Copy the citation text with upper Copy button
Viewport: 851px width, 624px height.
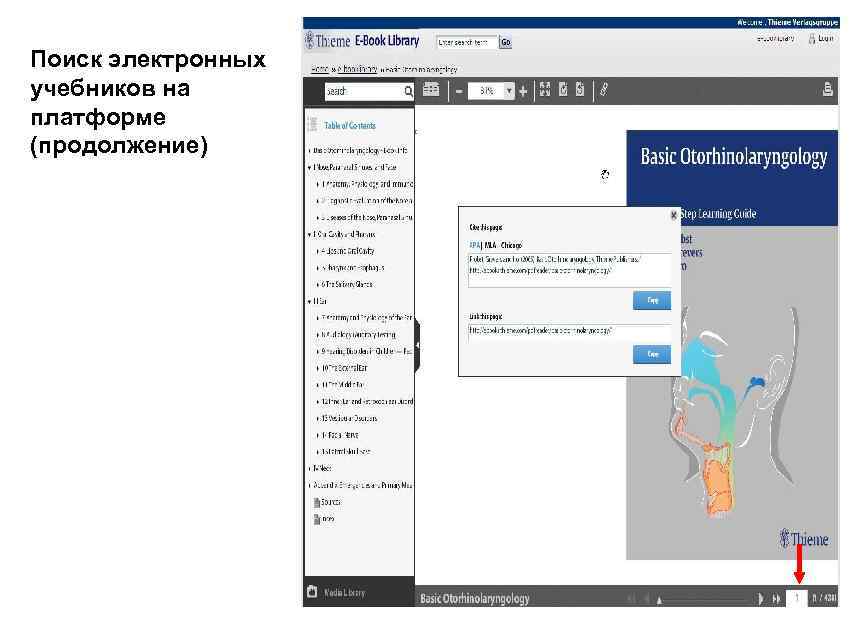click(x=652, y=300)
